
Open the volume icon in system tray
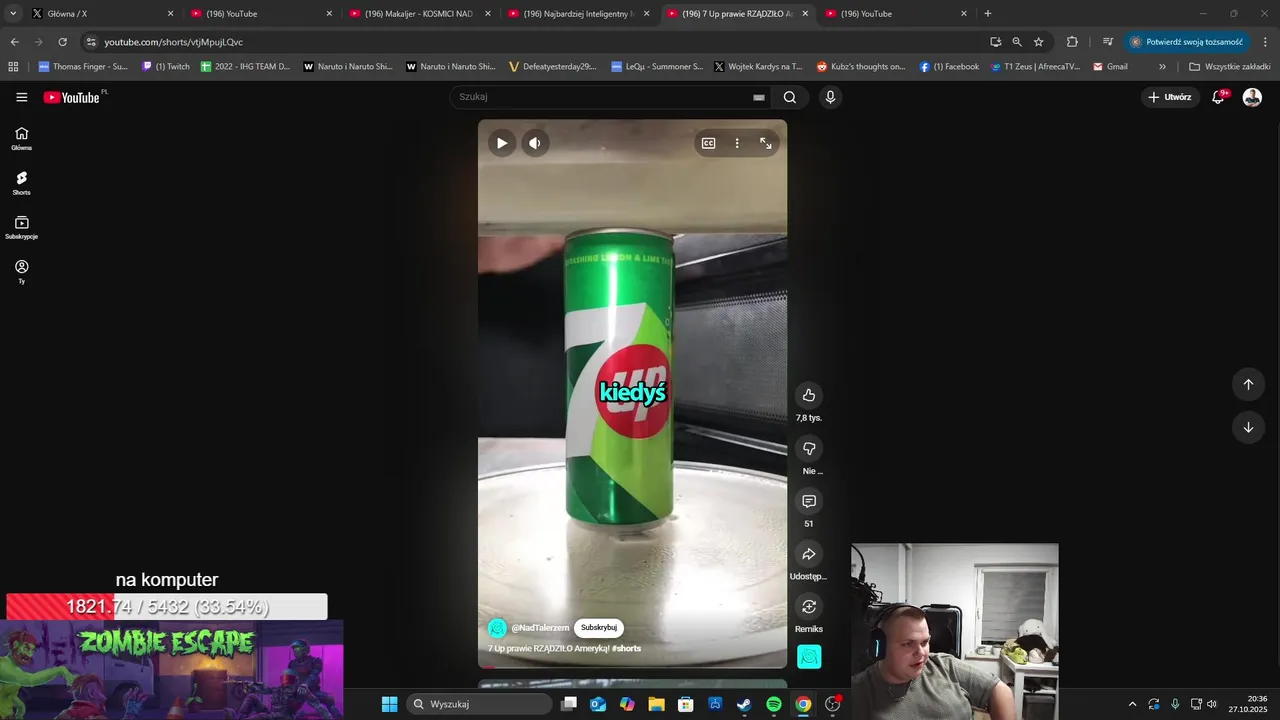[1212, 704]
